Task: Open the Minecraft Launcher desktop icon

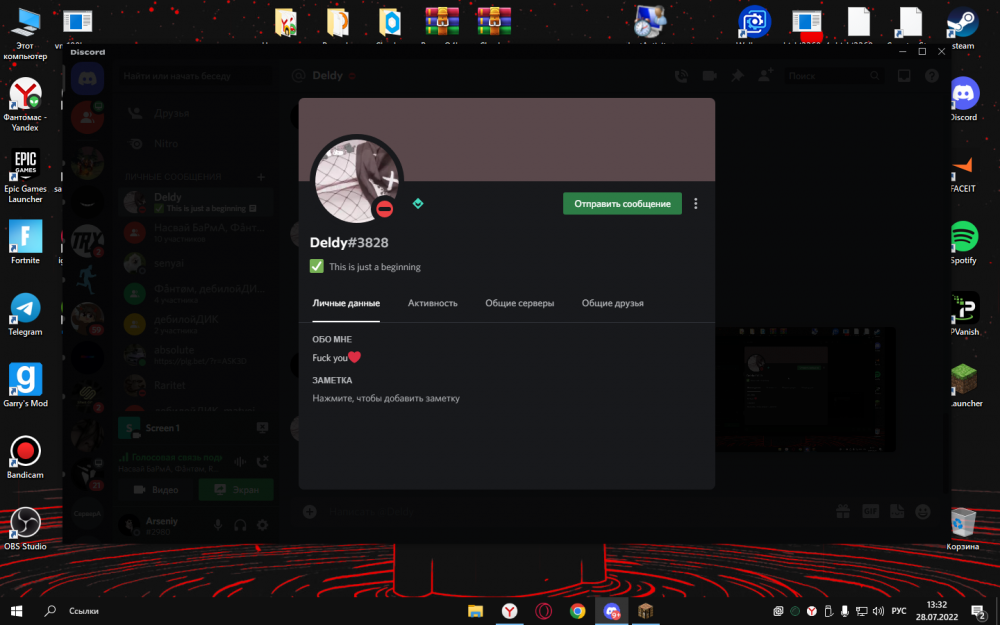Action: (x=964, y=385)
